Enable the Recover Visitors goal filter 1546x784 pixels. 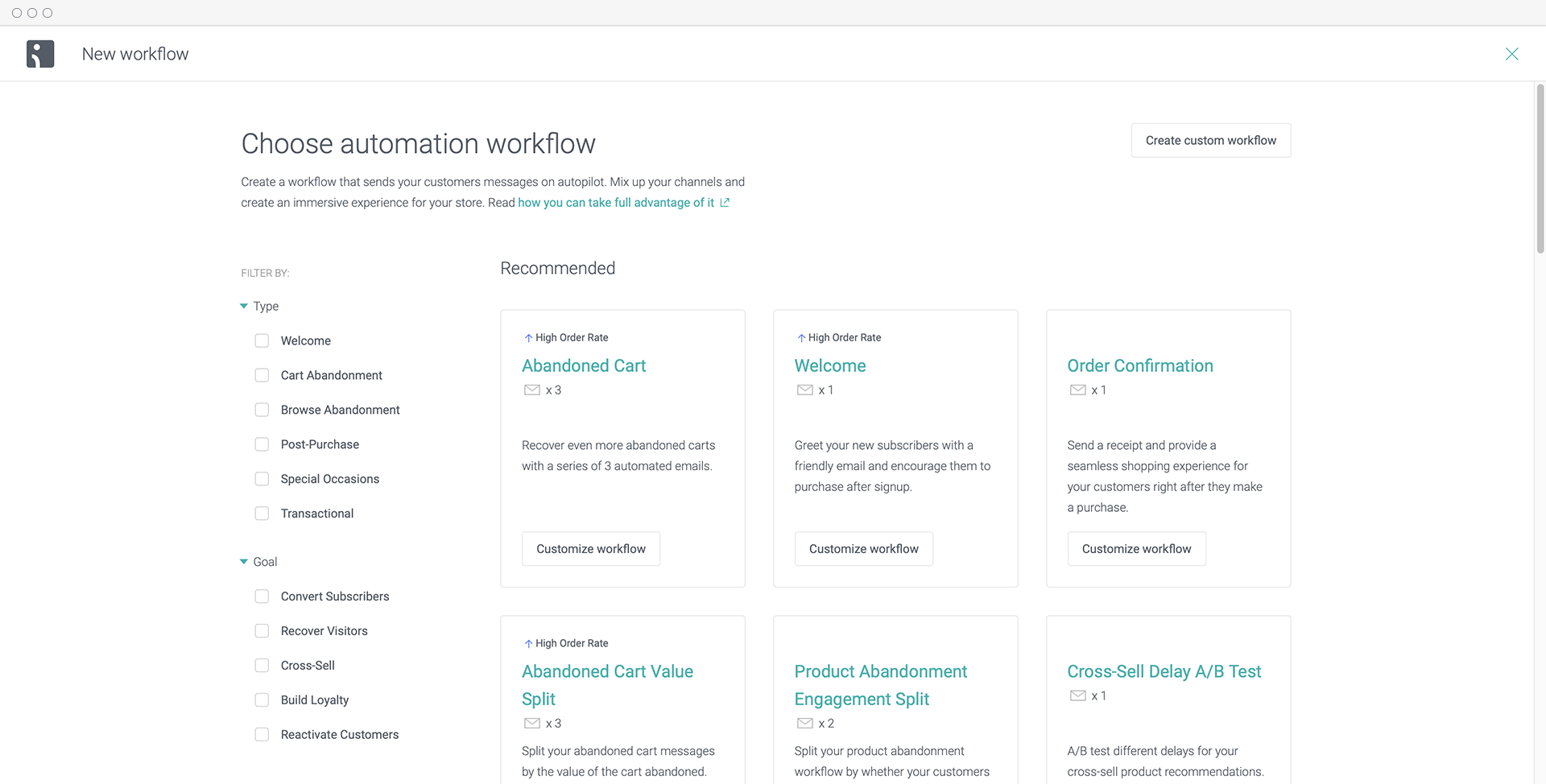coord(262,631)
